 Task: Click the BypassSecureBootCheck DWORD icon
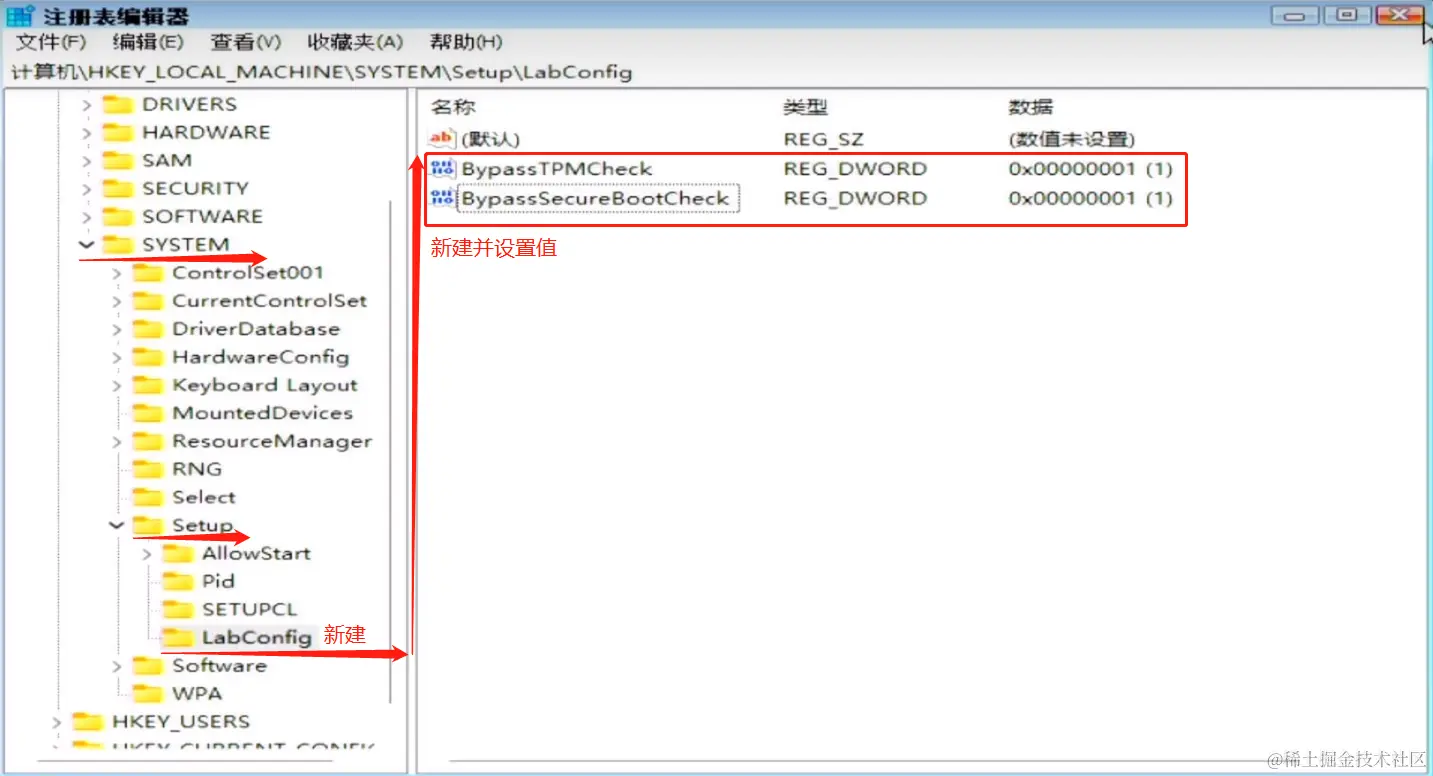pos(442,198)
